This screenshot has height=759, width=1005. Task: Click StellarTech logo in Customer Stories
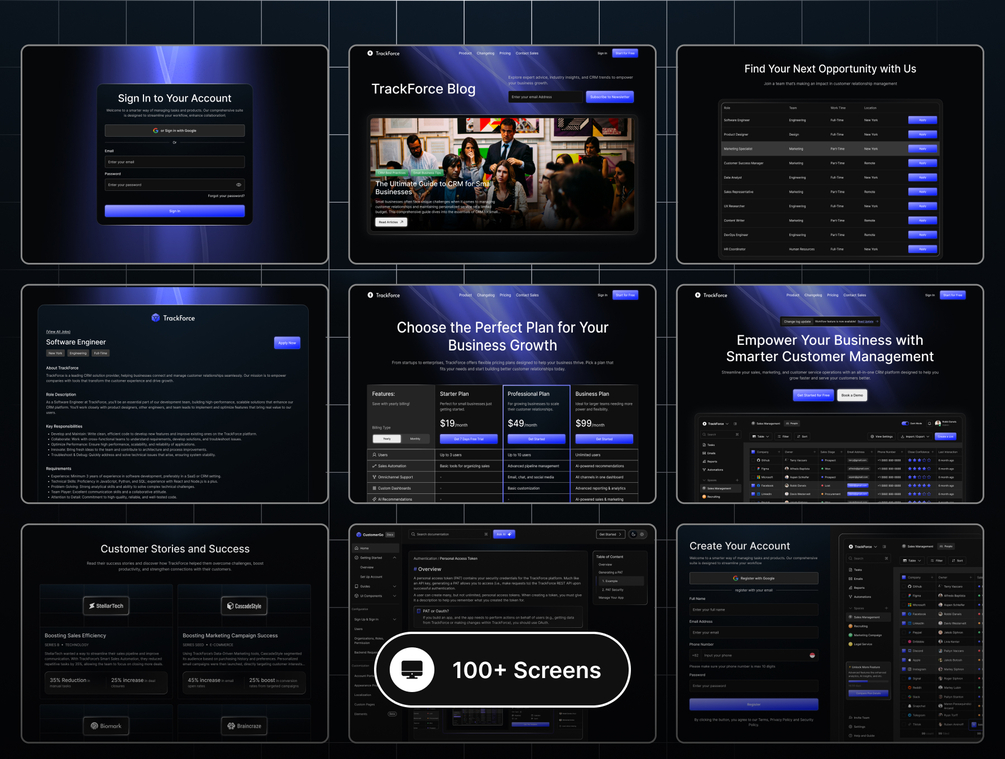pyautogui.click(x=106, y=606)
